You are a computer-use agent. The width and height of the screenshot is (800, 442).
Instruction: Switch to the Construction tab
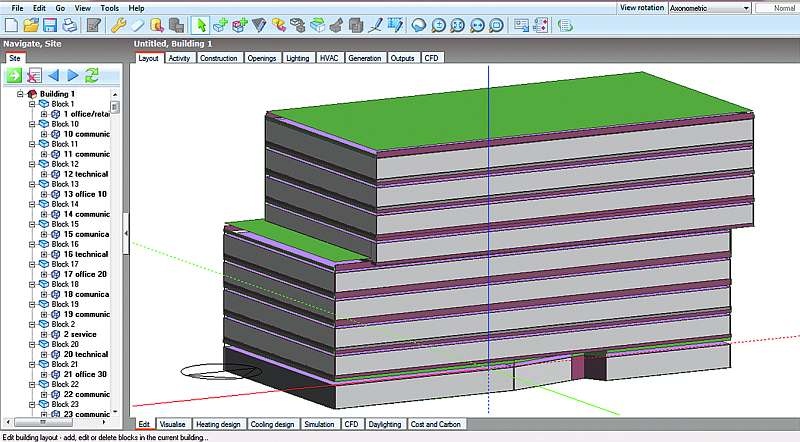tap(219, 58)
